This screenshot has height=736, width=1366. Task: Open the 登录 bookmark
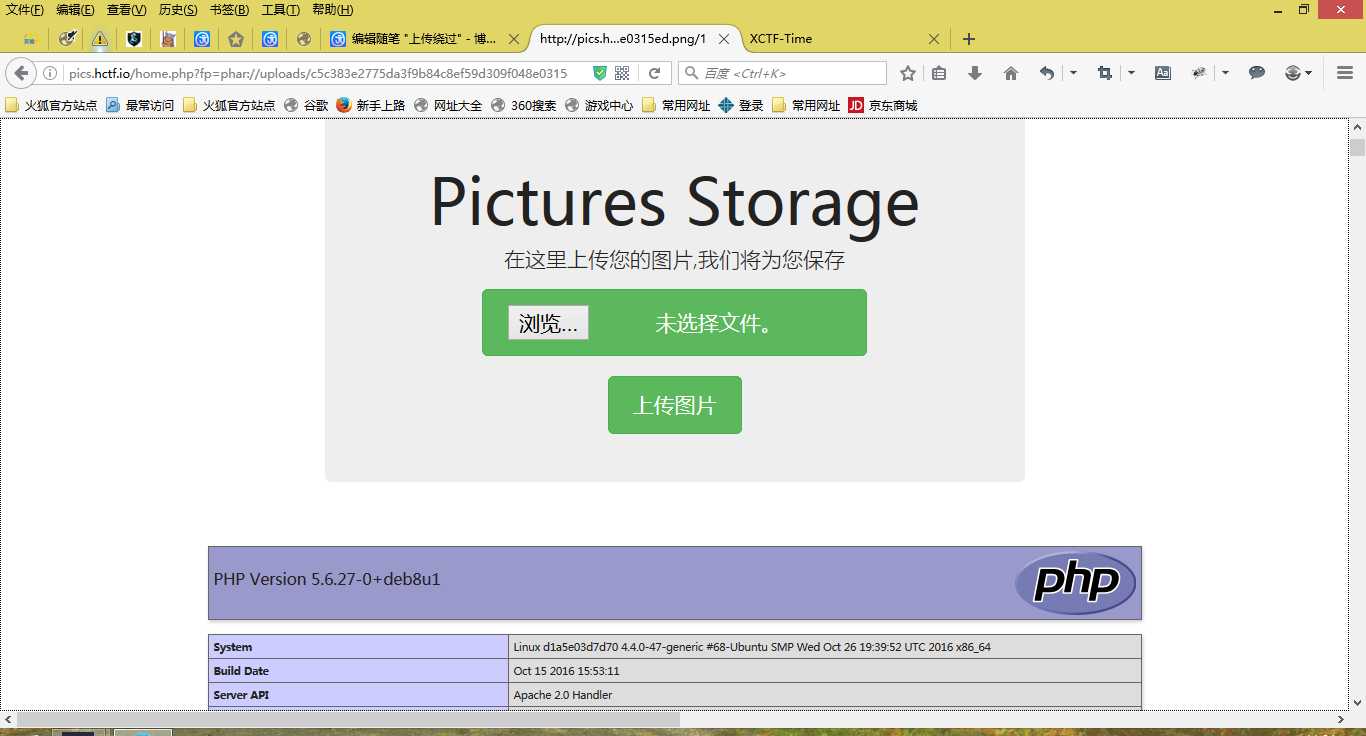(741, 105)
